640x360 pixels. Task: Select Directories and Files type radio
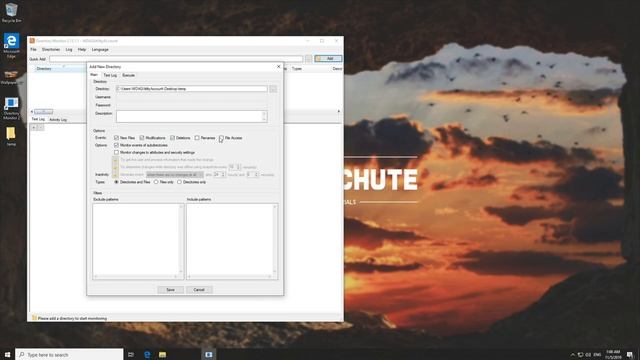pyautogui.click(x=116, y=182)
